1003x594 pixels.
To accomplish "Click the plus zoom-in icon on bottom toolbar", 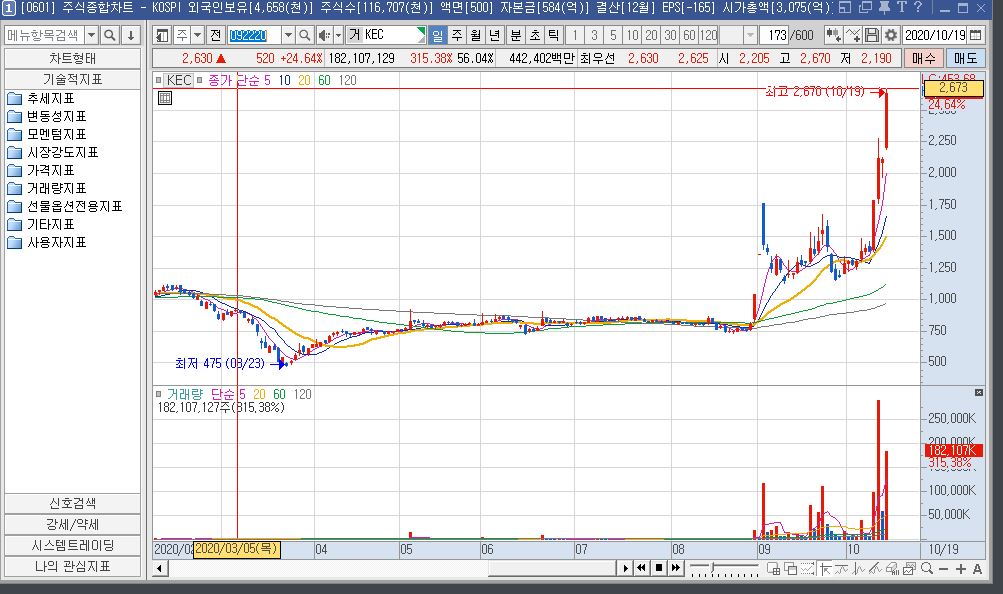I will point(960,568).
